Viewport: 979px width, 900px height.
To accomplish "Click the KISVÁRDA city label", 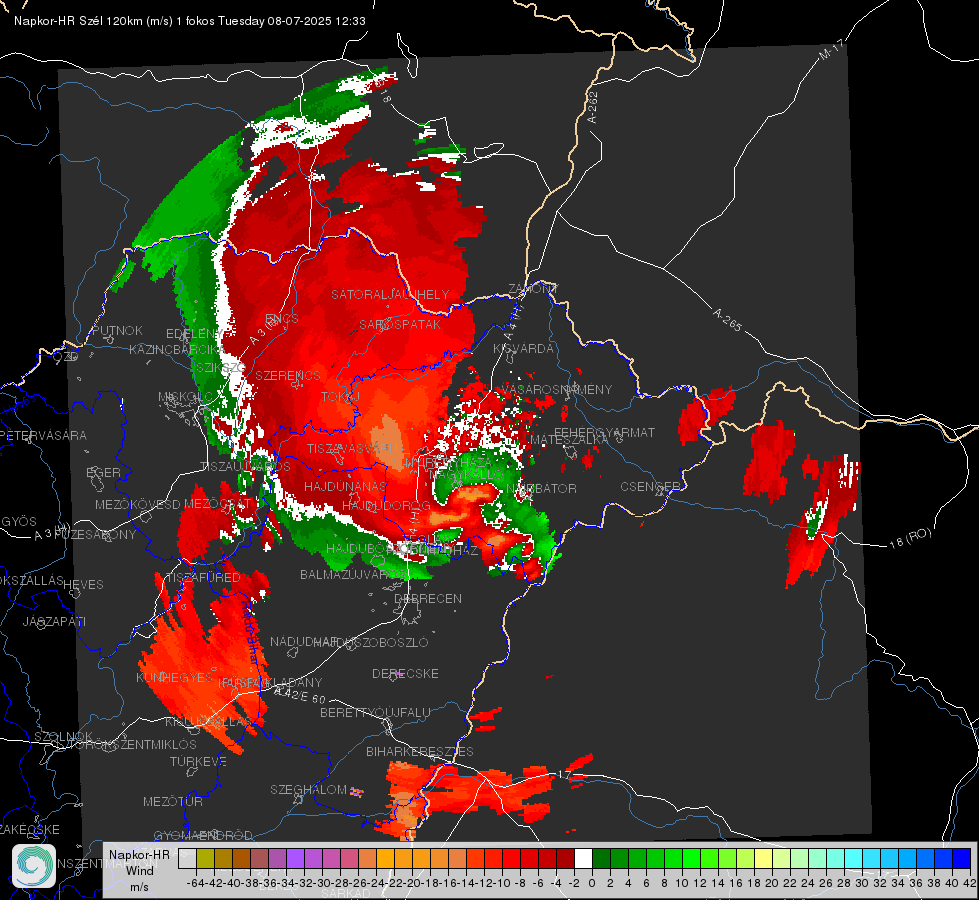I will pyautogui.click(x=524, y=349).
